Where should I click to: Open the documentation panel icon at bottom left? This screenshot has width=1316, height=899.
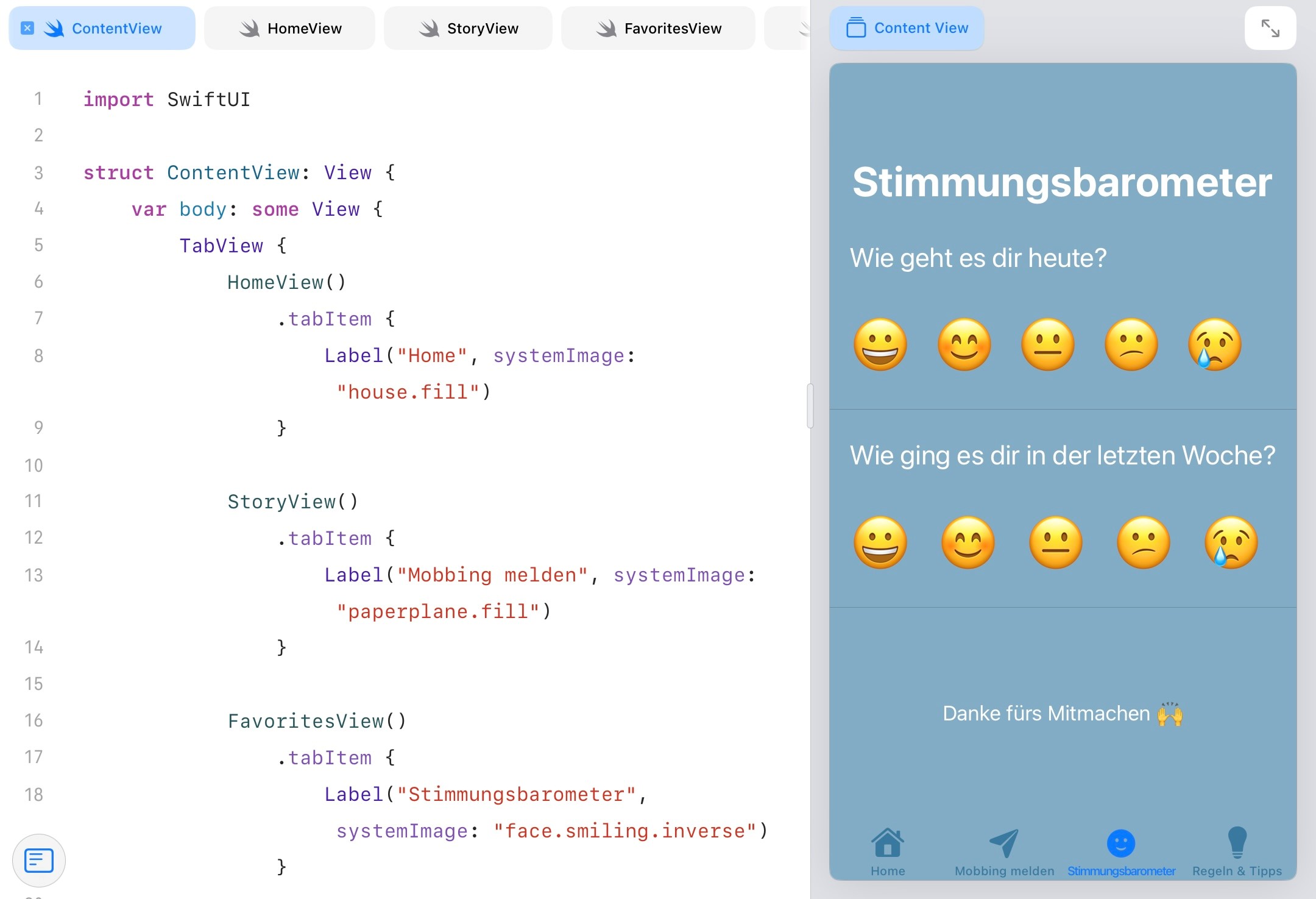[39, 861]
